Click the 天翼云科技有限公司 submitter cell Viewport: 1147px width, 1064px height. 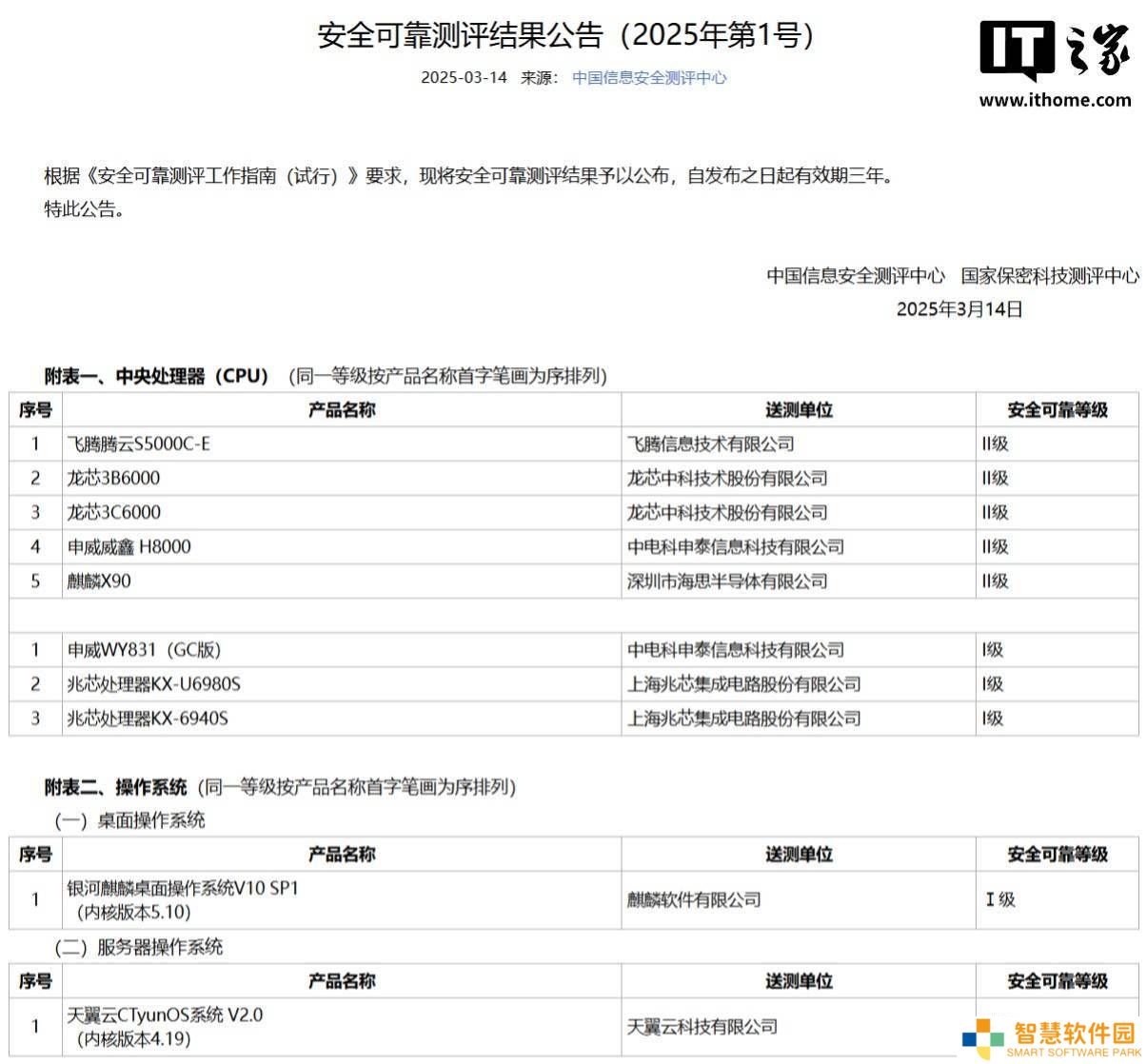799,1027
